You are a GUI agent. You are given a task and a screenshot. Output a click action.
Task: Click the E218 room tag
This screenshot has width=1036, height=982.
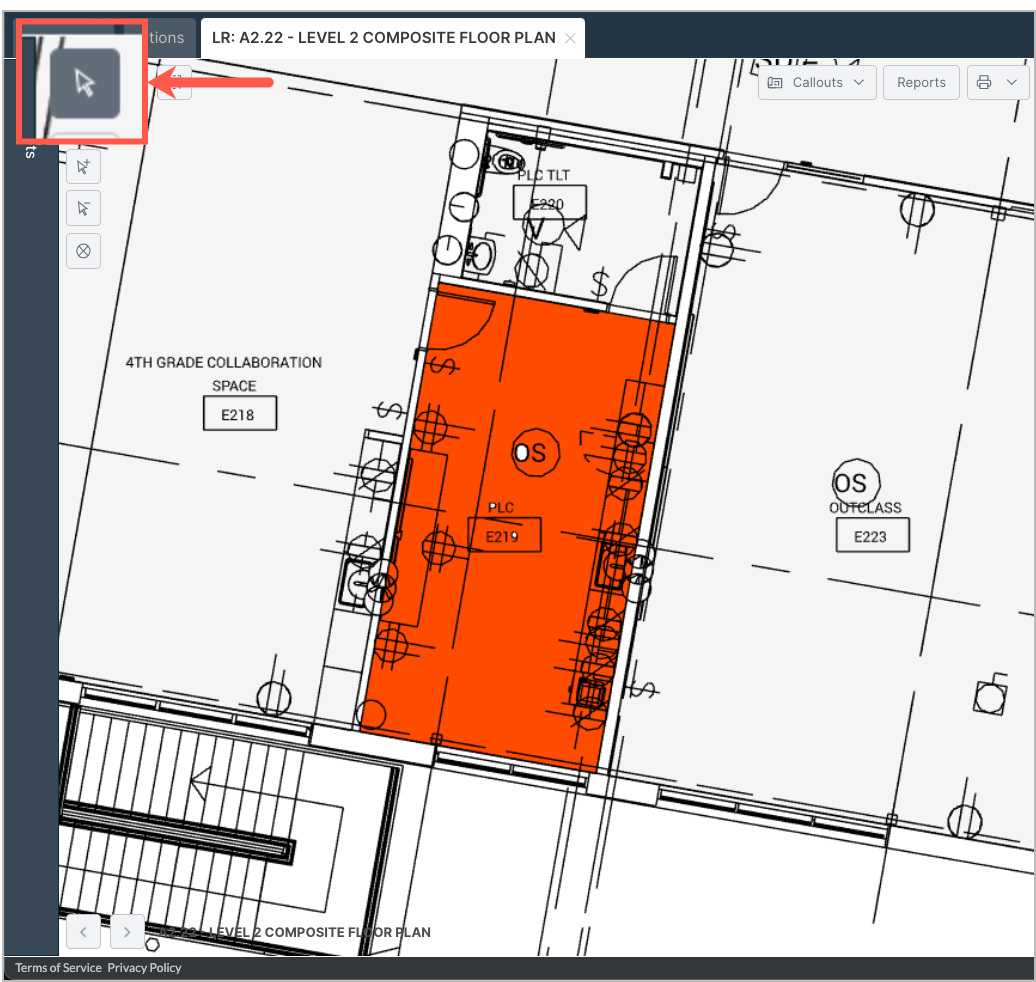240,414
